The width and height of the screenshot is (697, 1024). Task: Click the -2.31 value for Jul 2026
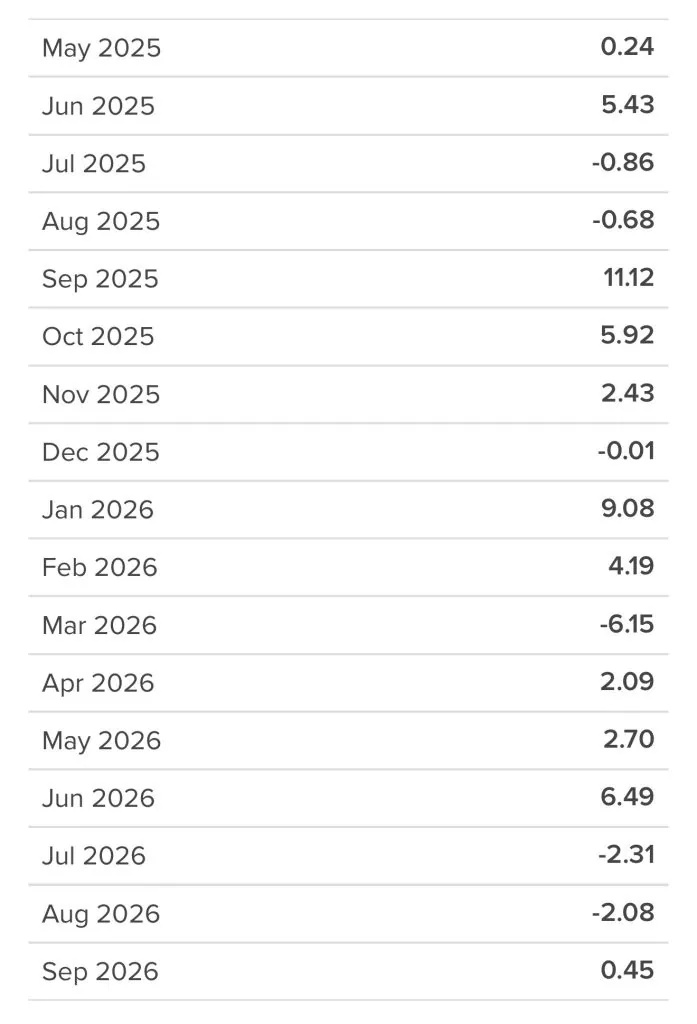coord(626,854)
